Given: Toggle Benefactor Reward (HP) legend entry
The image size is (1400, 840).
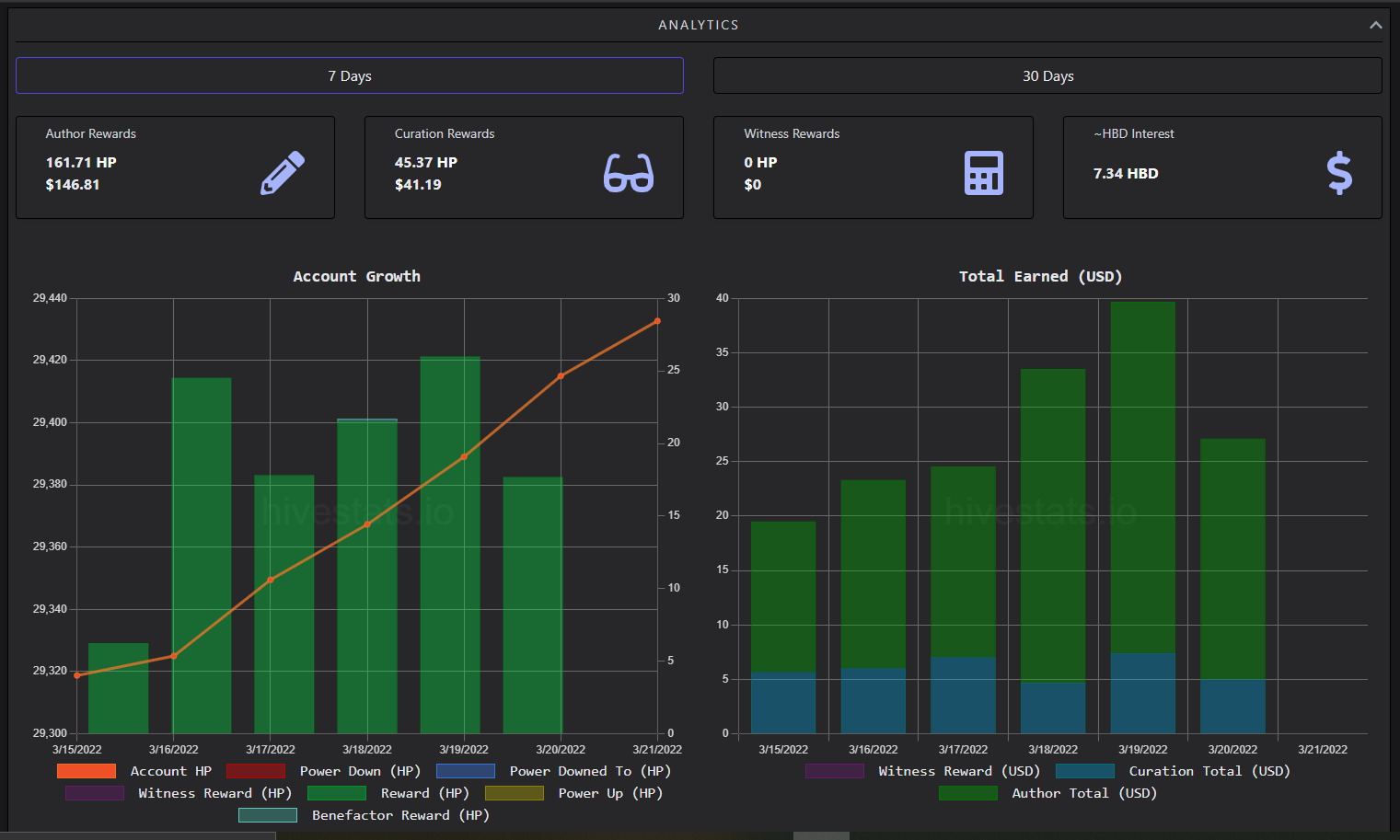Looking at the screenshot, I should coord(364,815).
